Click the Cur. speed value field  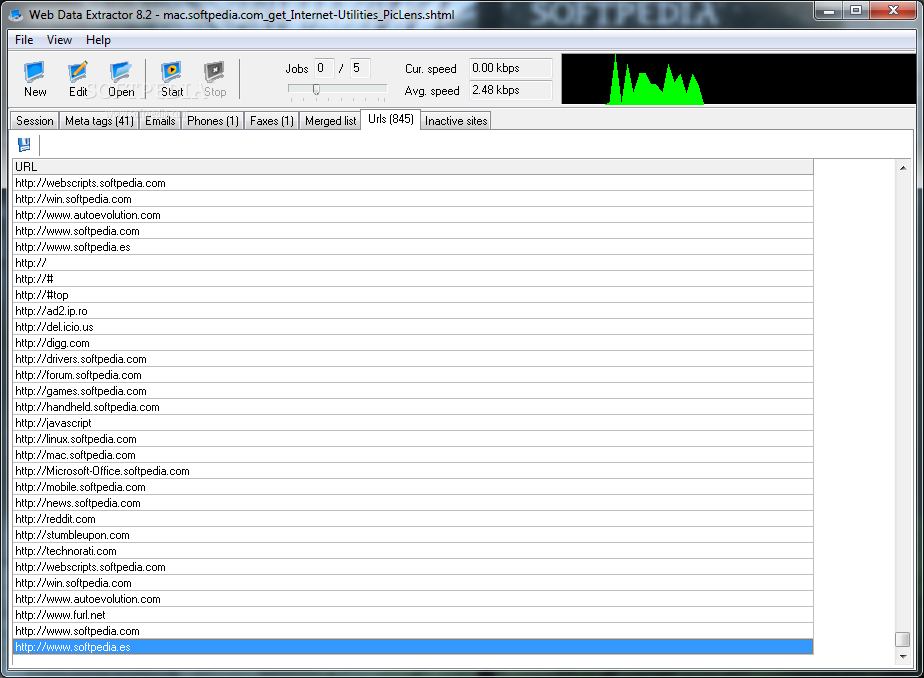[510, 68]
